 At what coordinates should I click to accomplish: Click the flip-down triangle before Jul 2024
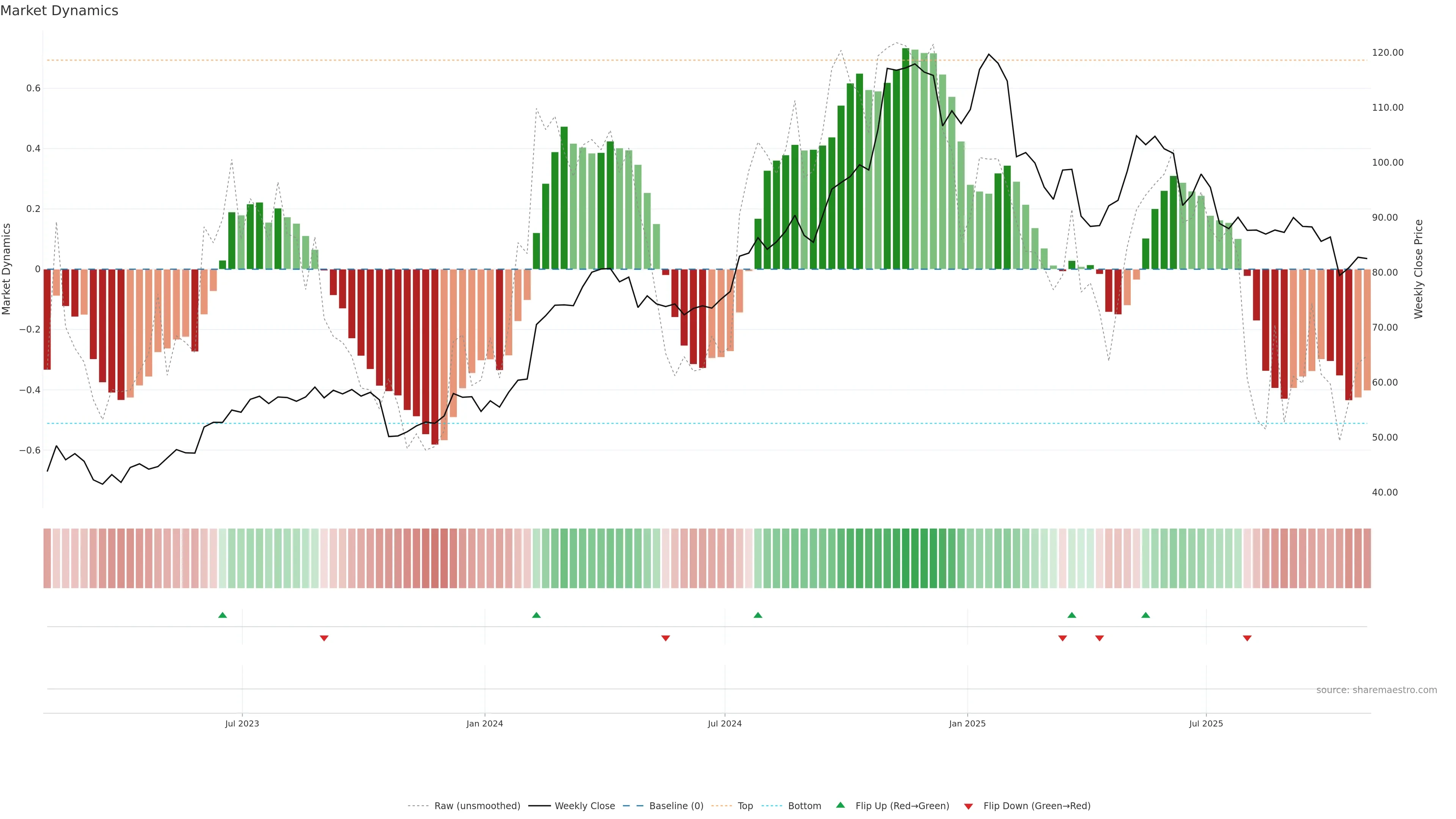pyautogui.click(x=666, y=638)
